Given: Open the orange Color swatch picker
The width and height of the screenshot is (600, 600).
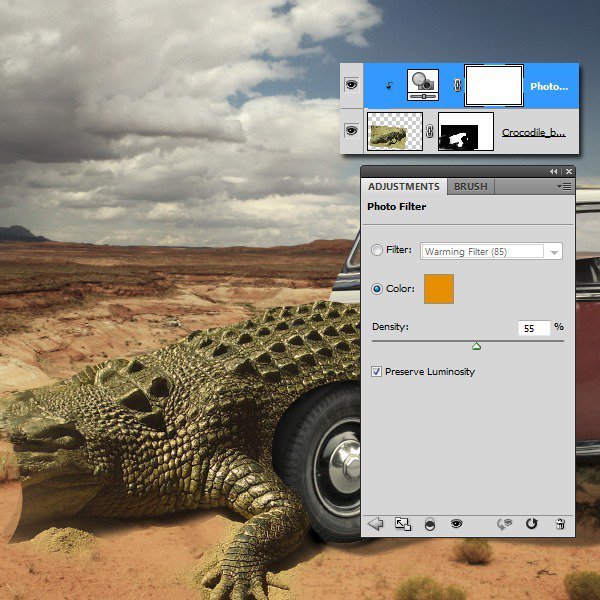Looking at the screenshot, I should tap(439, 289).
